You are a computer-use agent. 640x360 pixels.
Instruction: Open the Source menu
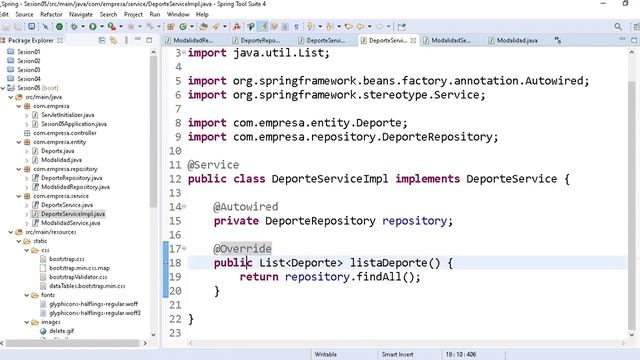[24, 14]
